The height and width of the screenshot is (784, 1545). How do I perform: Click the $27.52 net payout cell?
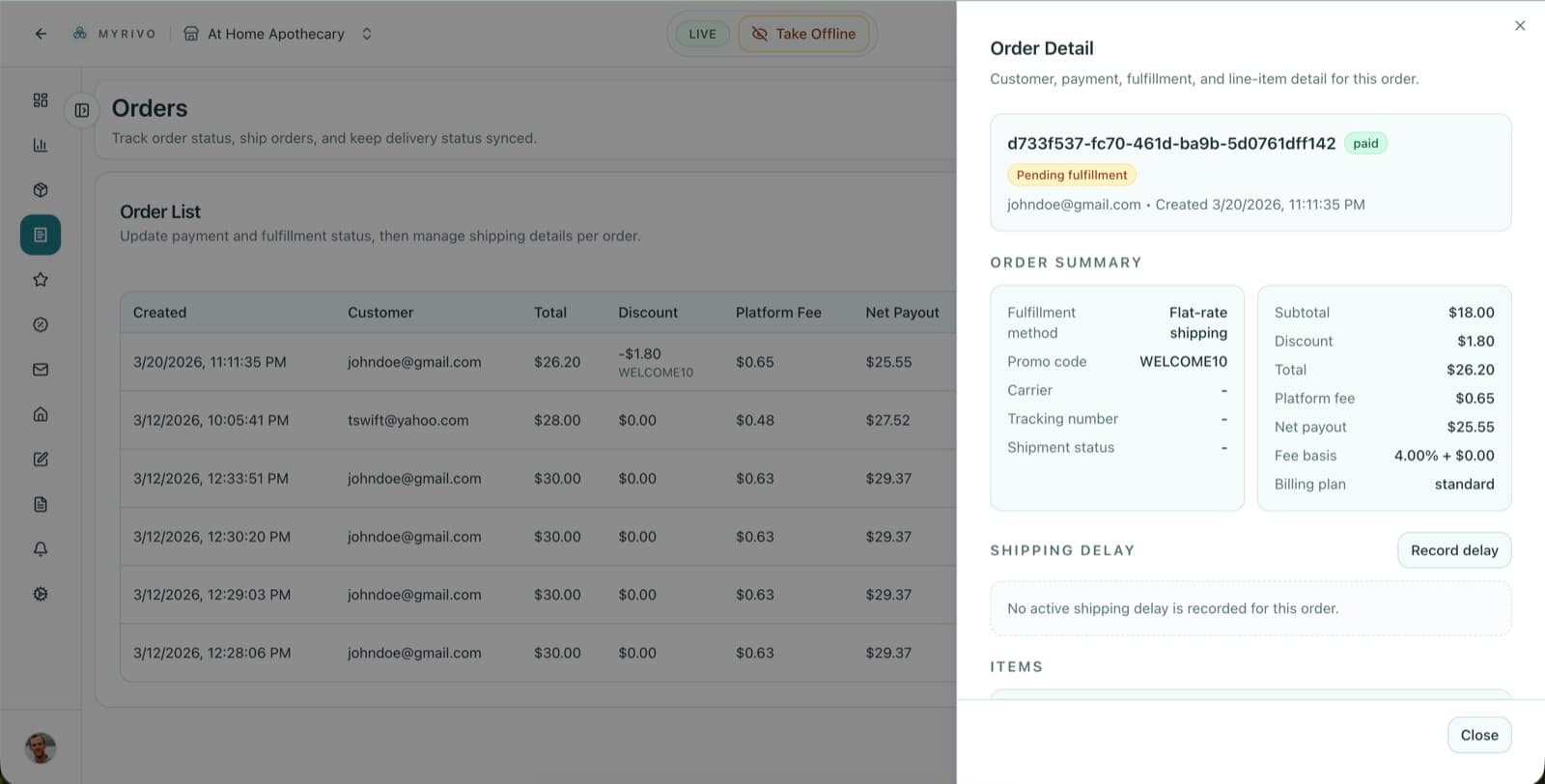click(x=887, y=421)
